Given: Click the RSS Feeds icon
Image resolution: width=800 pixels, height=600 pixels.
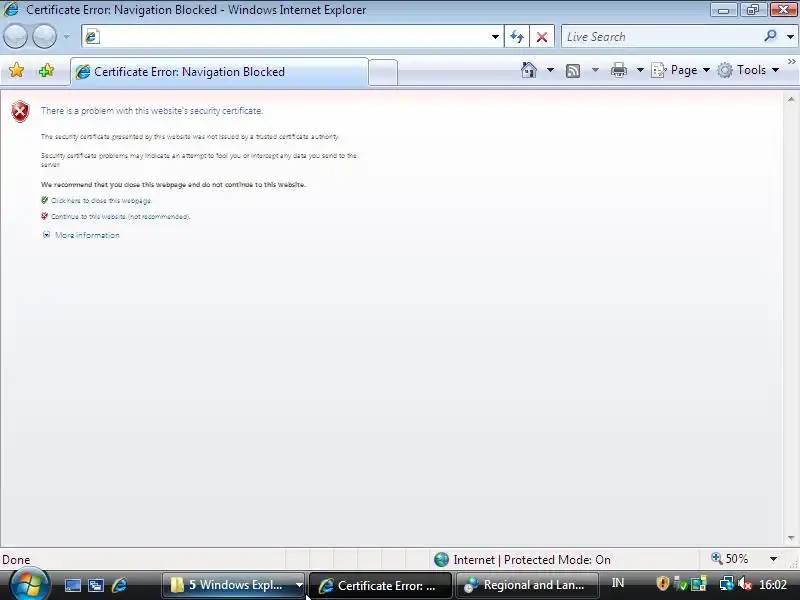Looking at the screenshot, I should [573, 70].
